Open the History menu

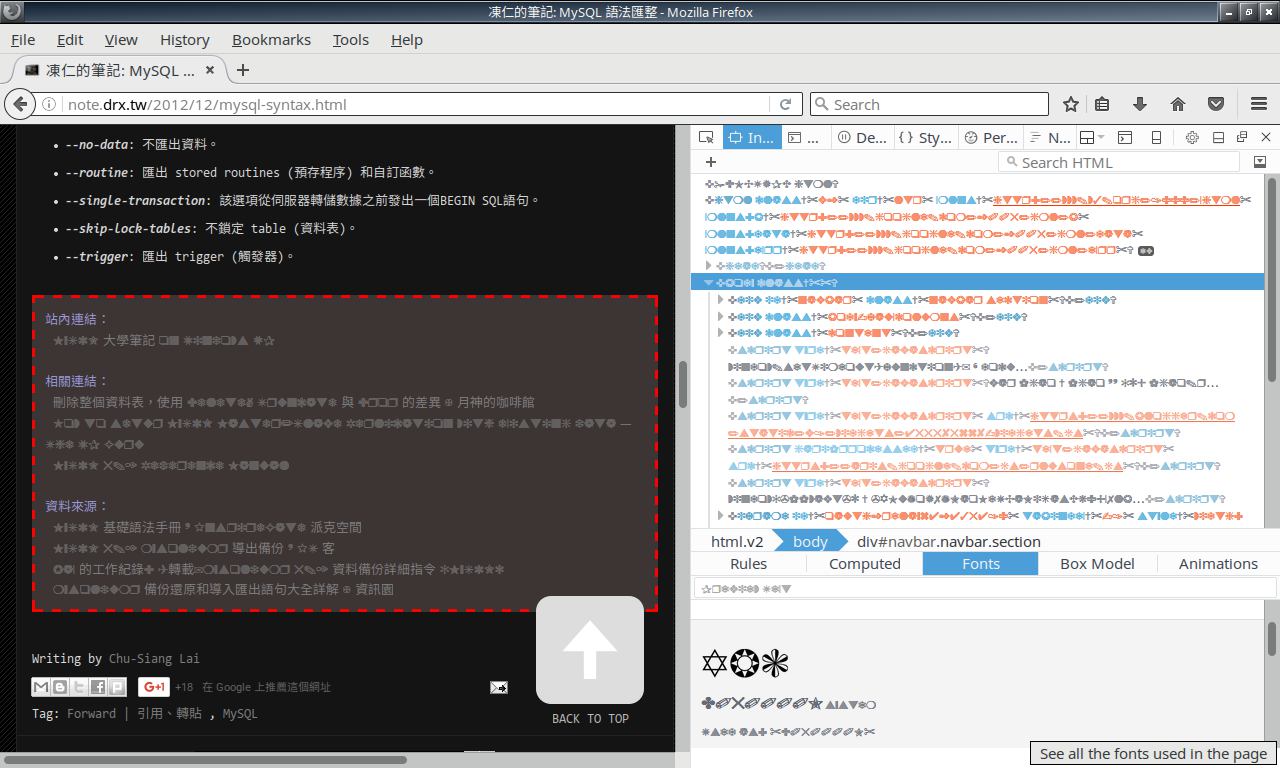coord(184,40)
